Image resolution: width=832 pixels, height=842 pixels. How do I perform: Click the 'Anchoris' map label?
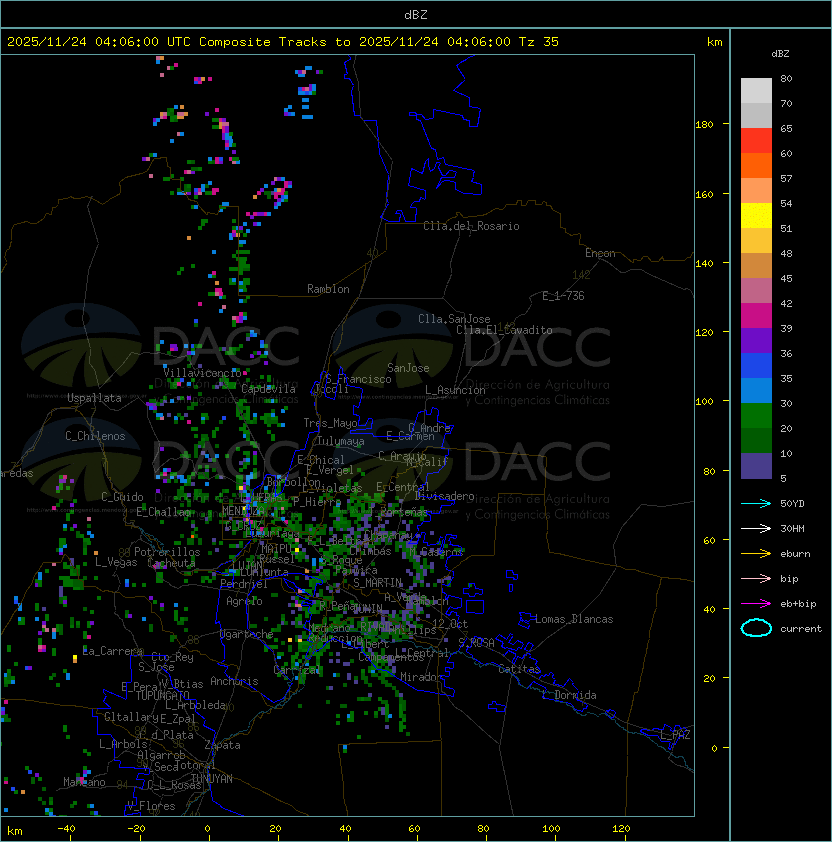pyautogui.click(x=234, y=681)
